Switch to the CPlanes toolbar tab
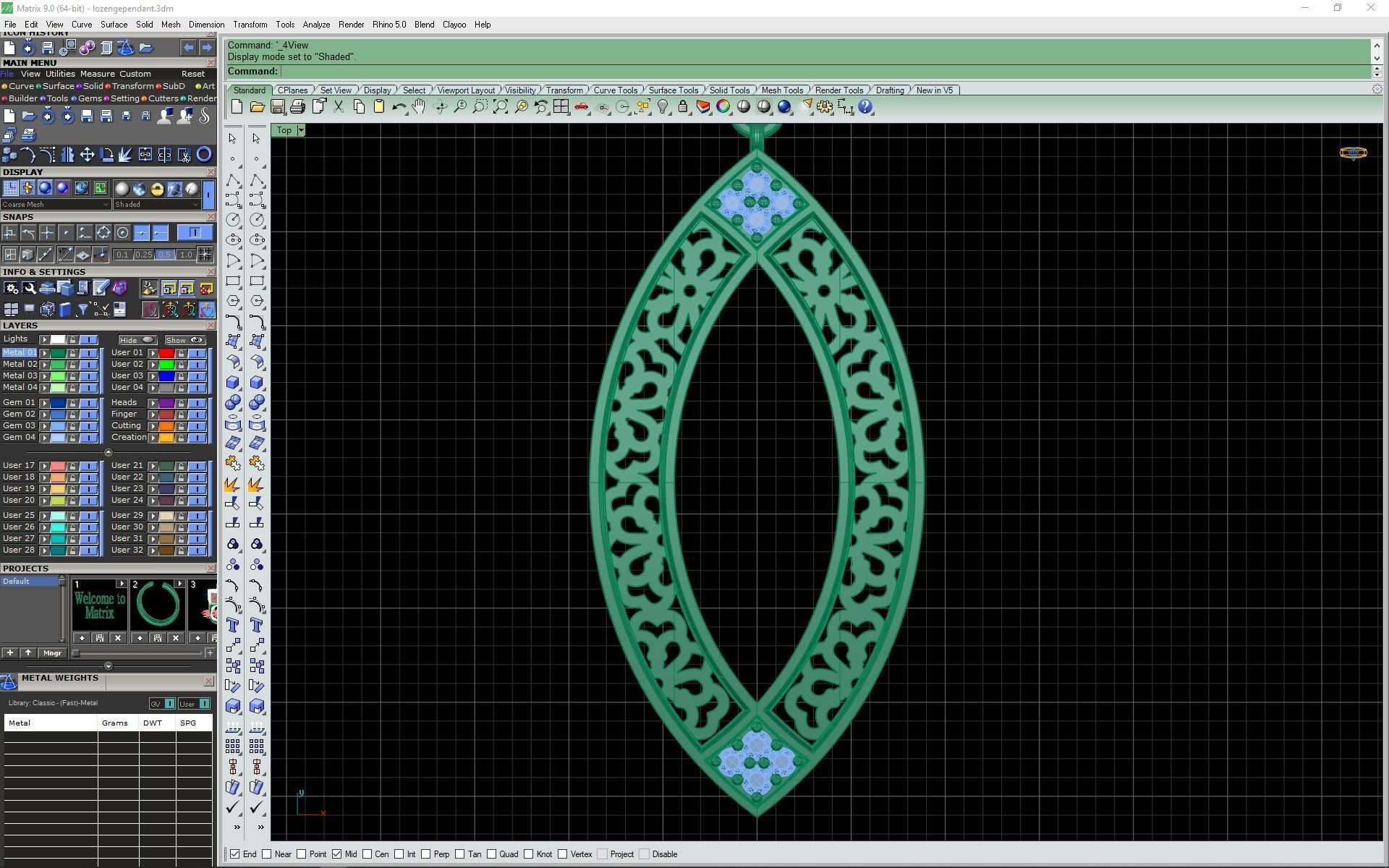 pos(293,90)
